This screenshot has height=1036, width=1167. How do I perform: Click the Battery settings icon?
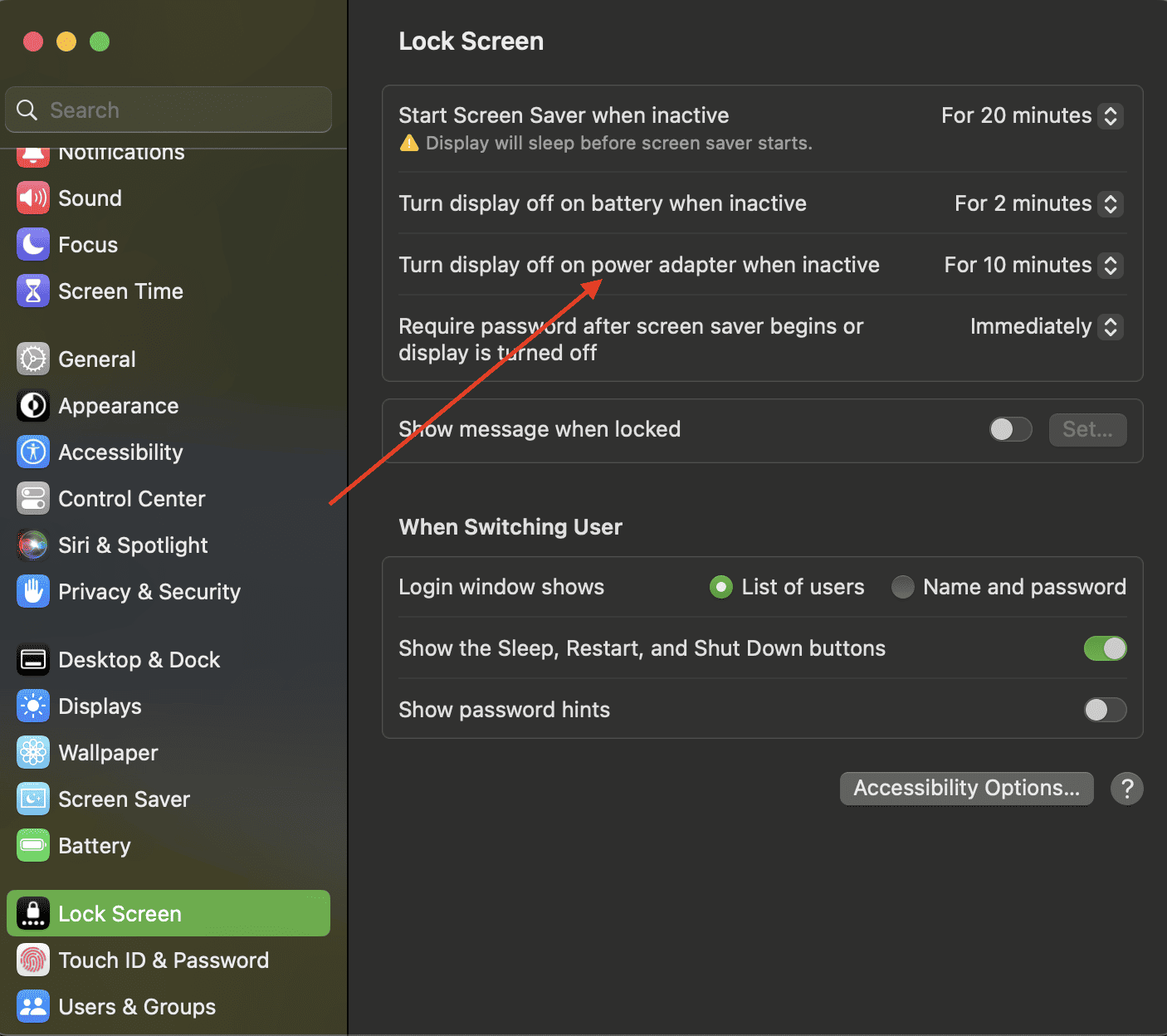pyautogui.click(x=33, y=845)
